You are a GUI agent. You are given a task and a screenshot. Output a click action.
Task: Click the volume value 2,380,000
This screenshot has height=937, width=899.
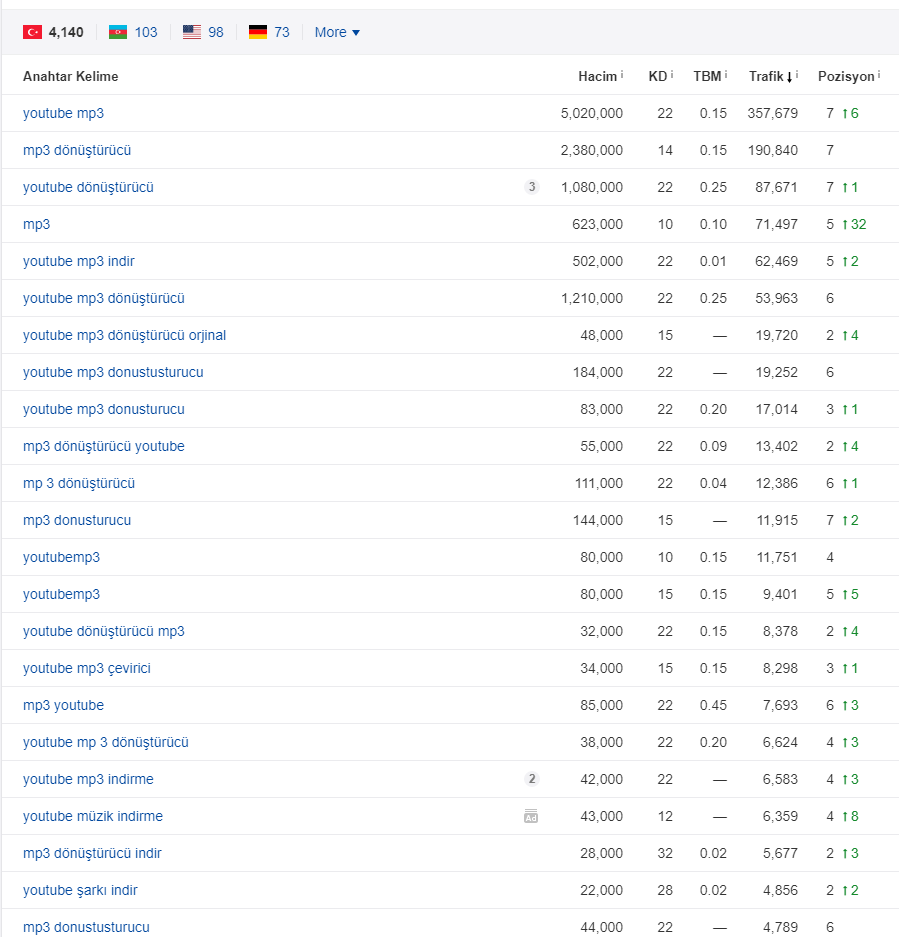point(592,150)
